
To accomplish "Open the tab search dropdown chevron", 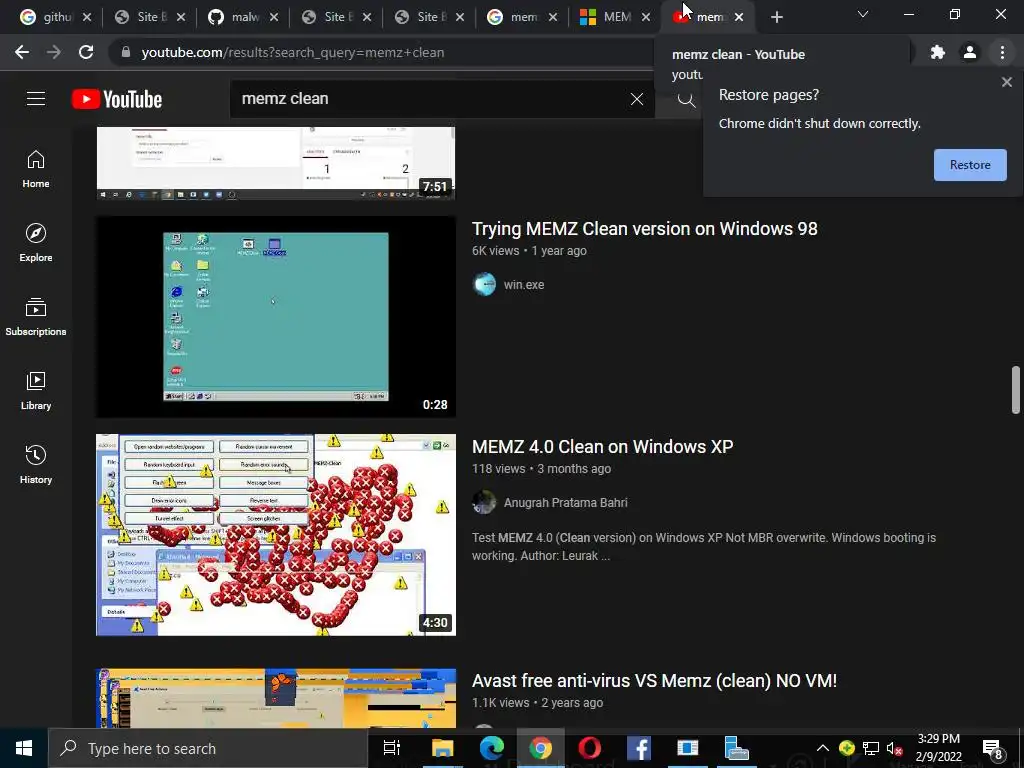I will pyautogui.click(x=863, y=14).
